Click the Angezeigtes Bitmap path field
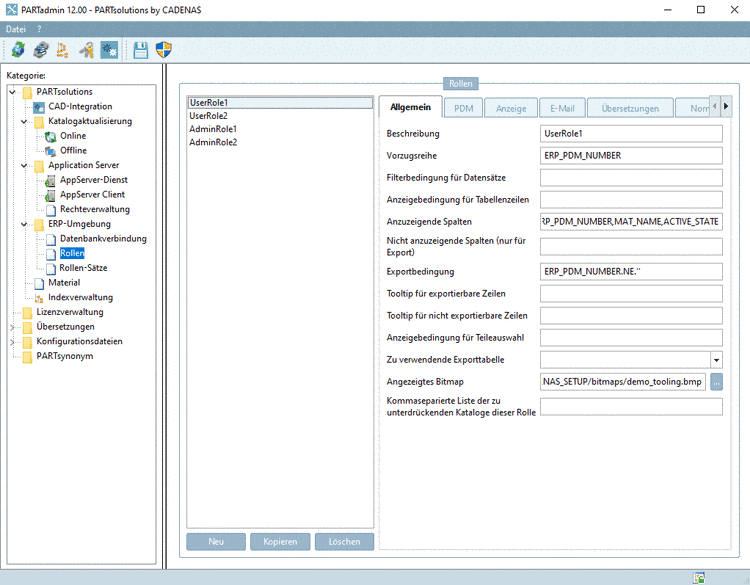 point(623,382)
